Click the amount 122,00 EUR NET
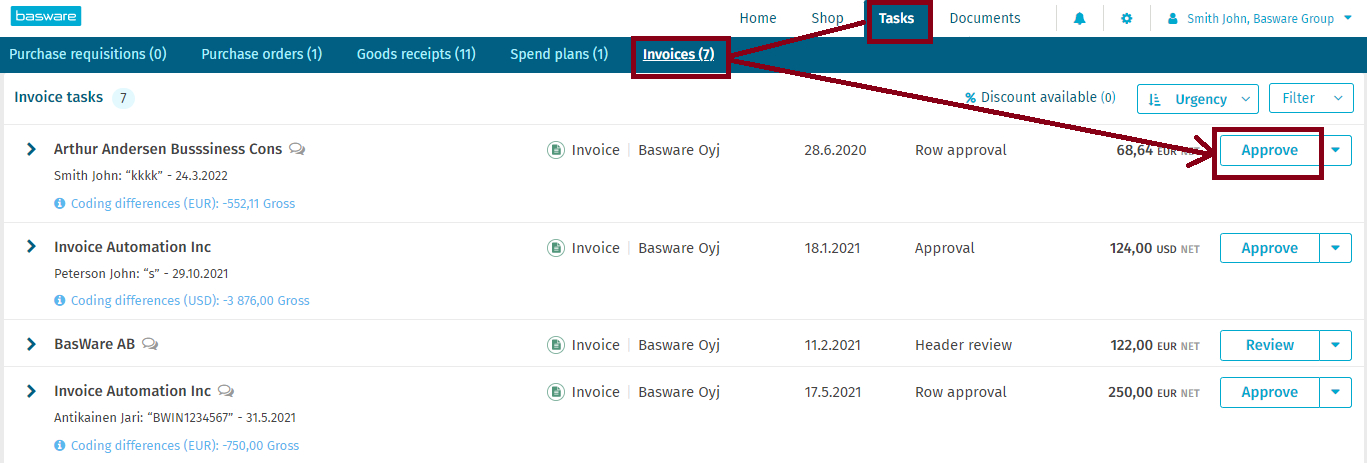This screenshot has height=463, width=1367. (x=1155, y=345)
